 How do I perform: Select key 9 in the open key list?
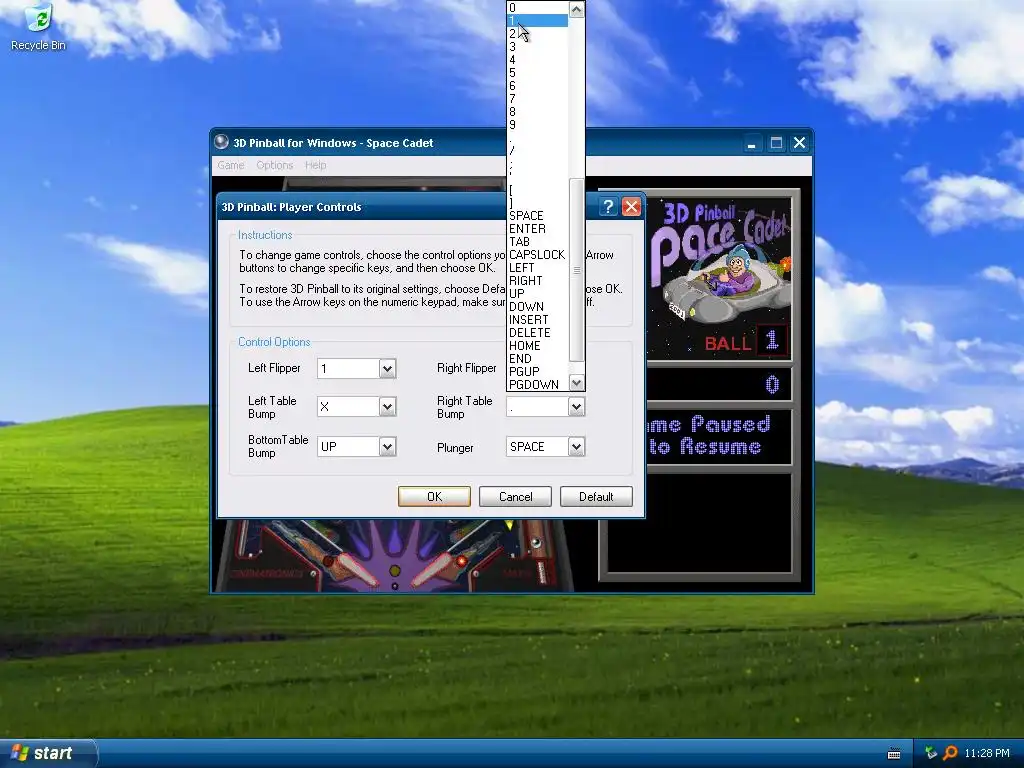(x=537, y=125)
